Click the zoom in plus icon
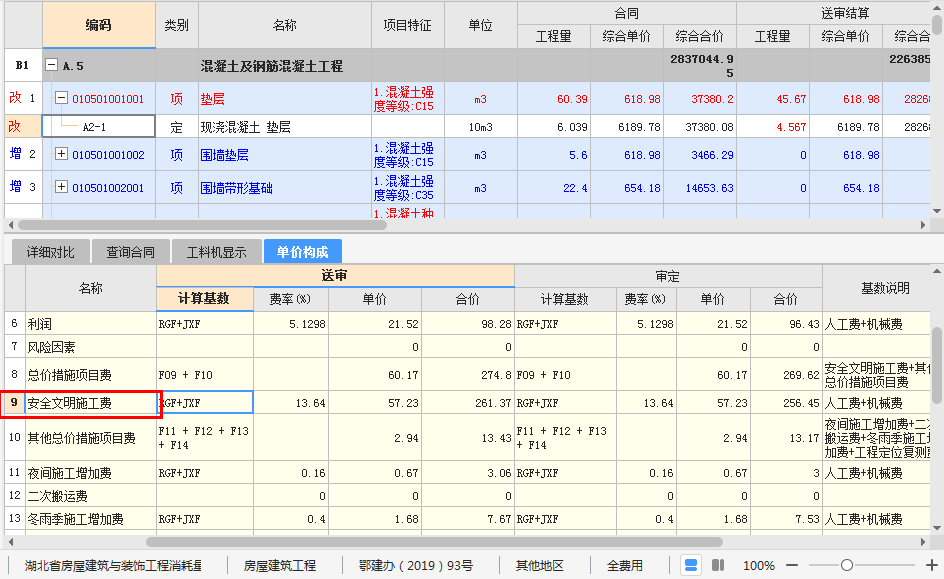 click(x=931, y=566)
